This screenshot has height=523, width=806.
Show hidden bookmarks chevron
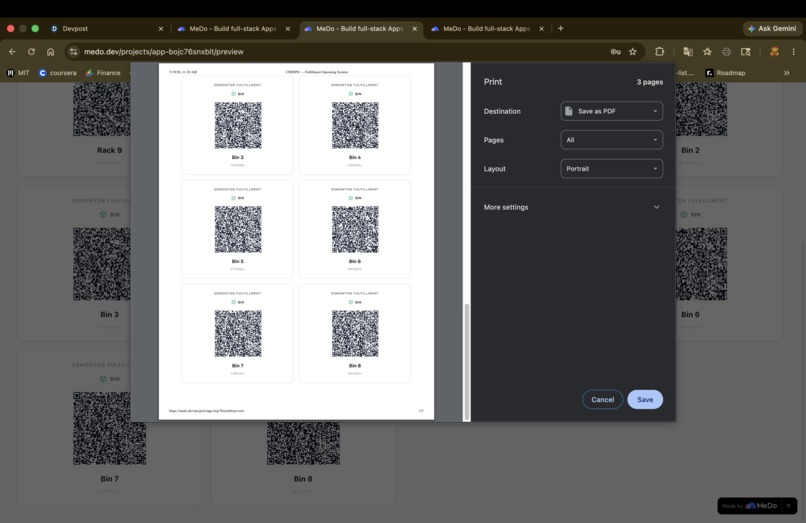click(786, 73)
